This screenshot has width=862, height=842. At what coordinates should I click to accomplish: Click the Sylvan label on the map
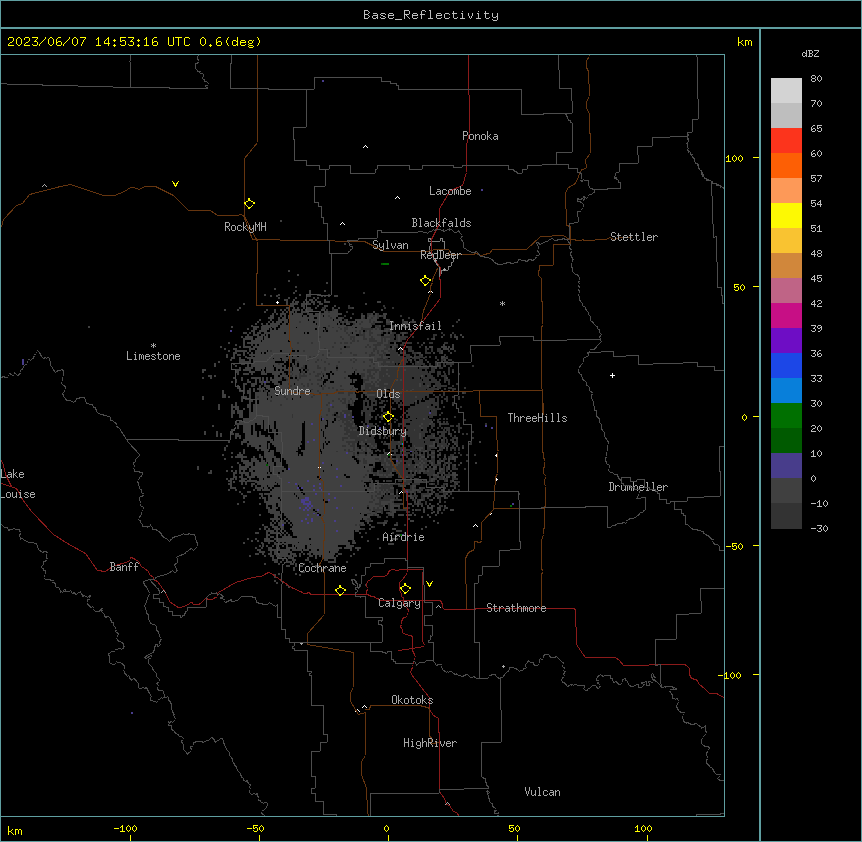point(390,245)
